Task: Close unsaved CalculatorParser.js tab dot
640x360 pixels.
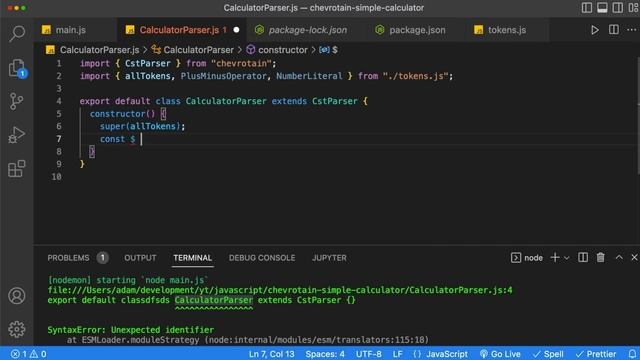Action: point(236,30)
